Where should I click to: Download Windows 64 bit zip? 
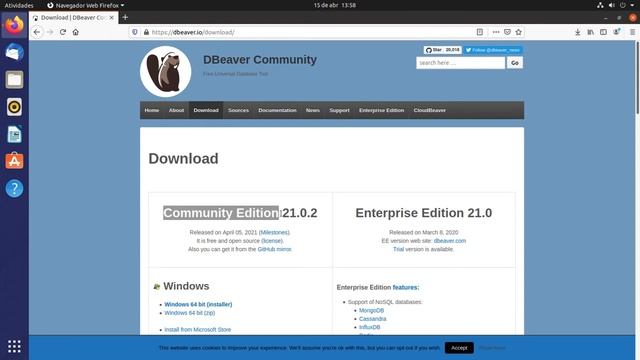pyautogui.click(x=189, y=313)
